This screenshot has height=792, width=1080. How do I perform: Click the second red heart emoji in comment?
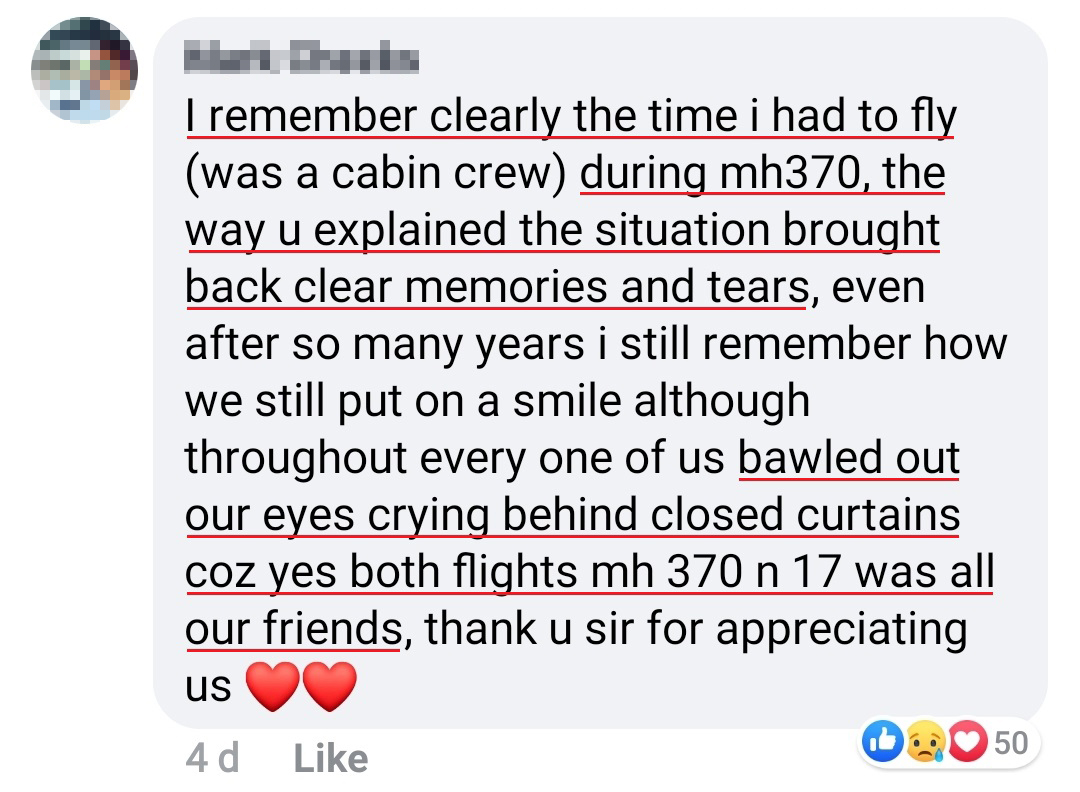329,688
